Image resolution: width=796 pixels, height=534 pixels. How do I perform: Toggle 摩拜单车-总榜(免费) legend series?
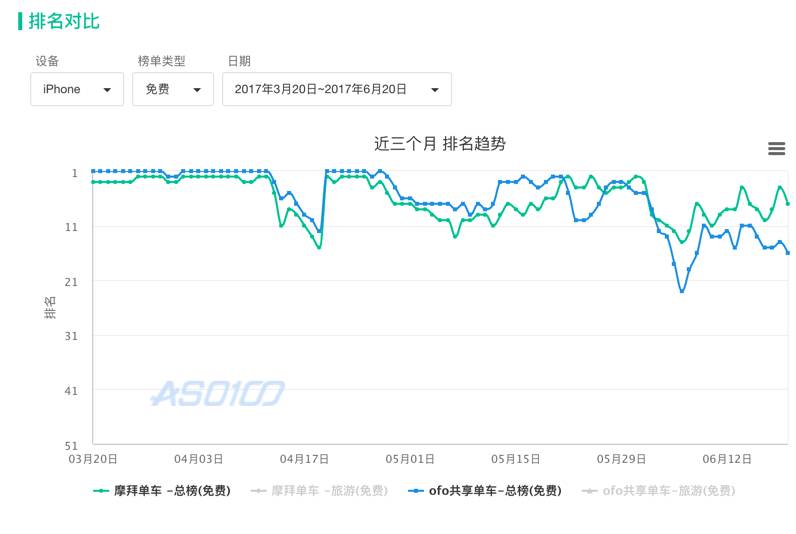coord(162,491)
